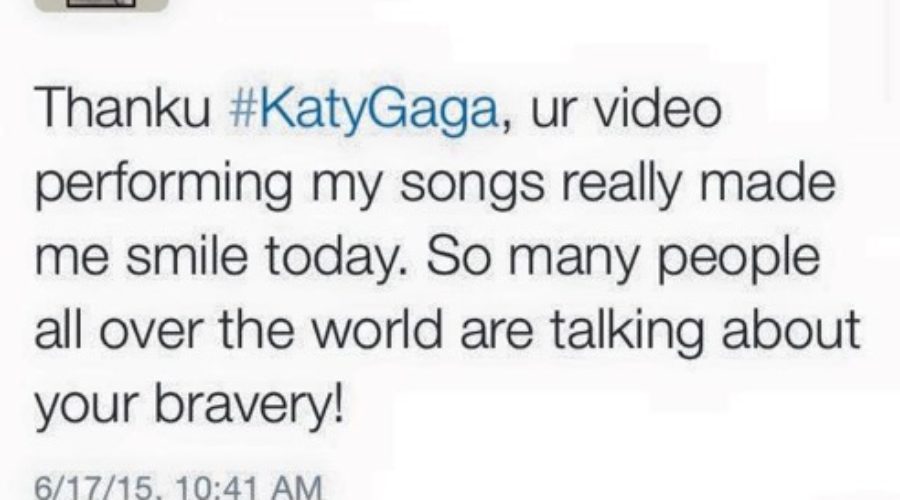
Task: Click the word people in the tweet
Action: pos(738,260)
